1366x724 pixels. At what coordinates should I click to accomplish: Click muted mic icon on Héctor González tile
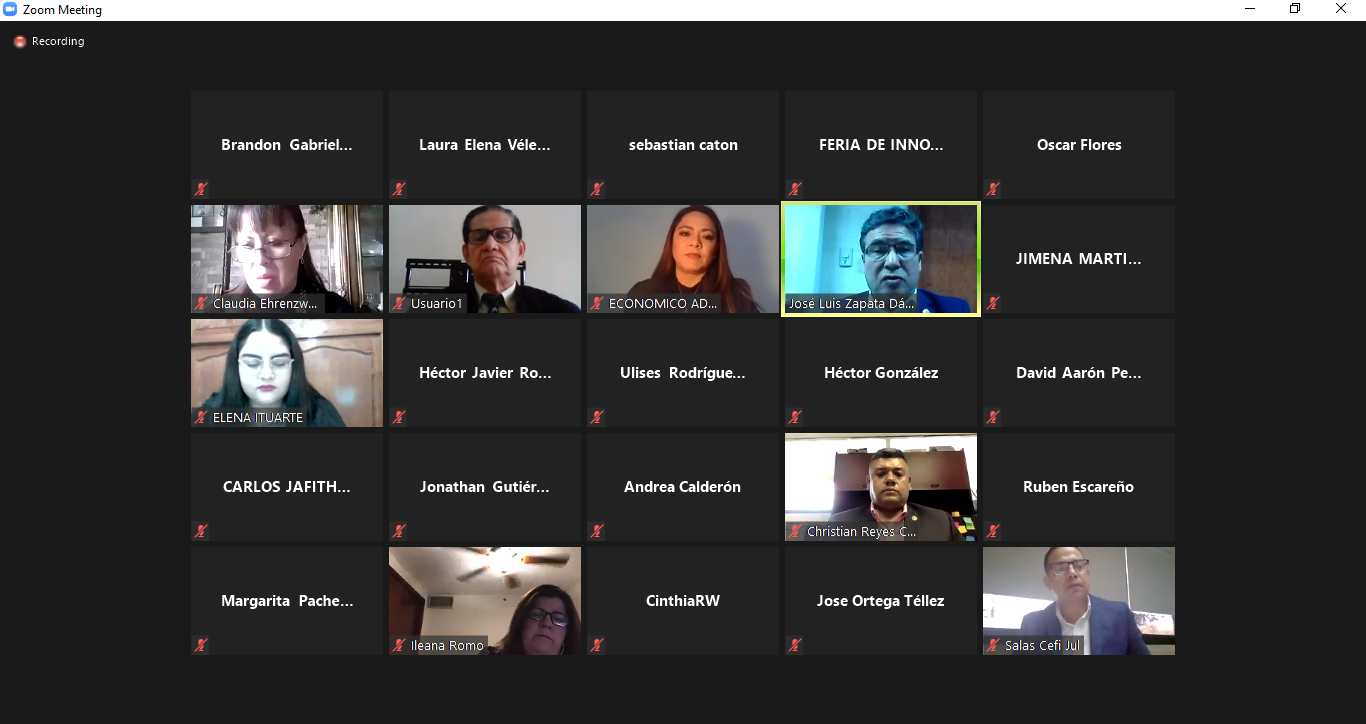point(795,417)
